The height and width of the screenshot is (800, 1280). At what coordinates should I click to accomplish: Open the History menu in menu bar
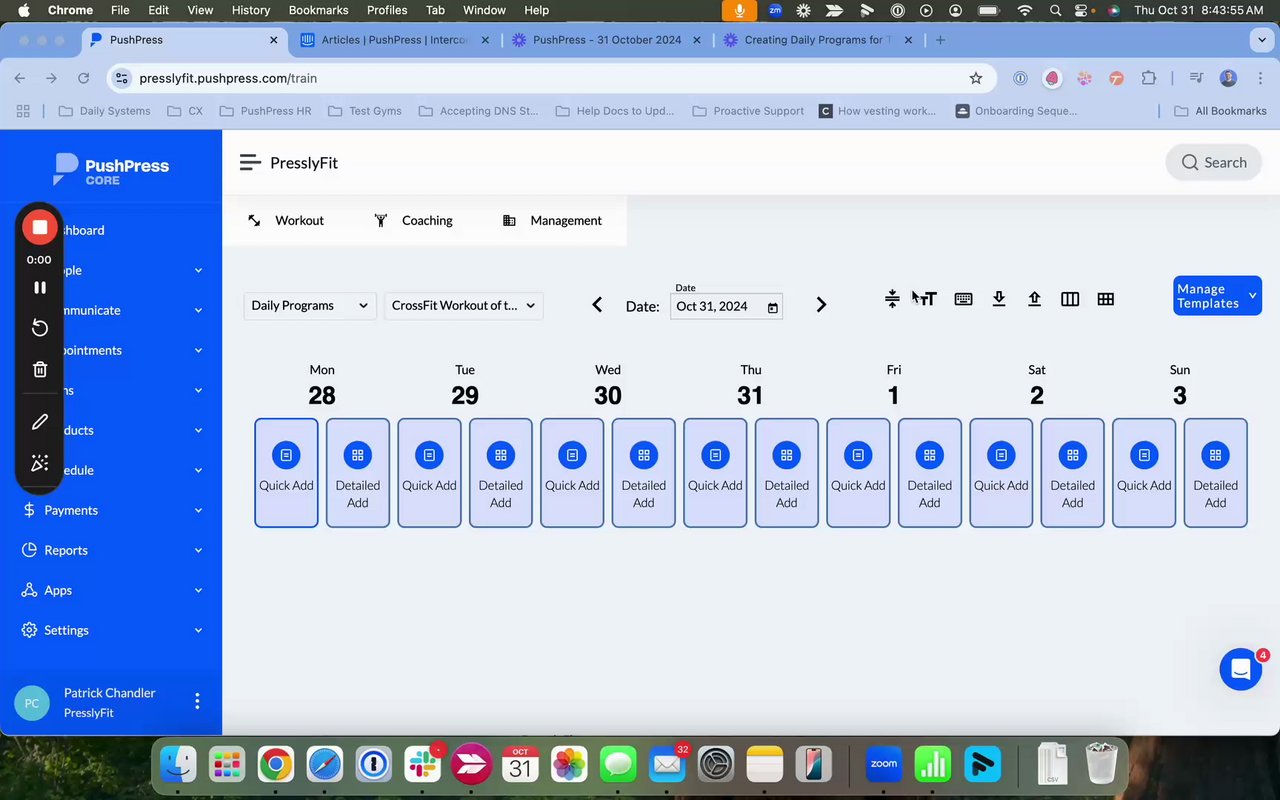[251, 10]
